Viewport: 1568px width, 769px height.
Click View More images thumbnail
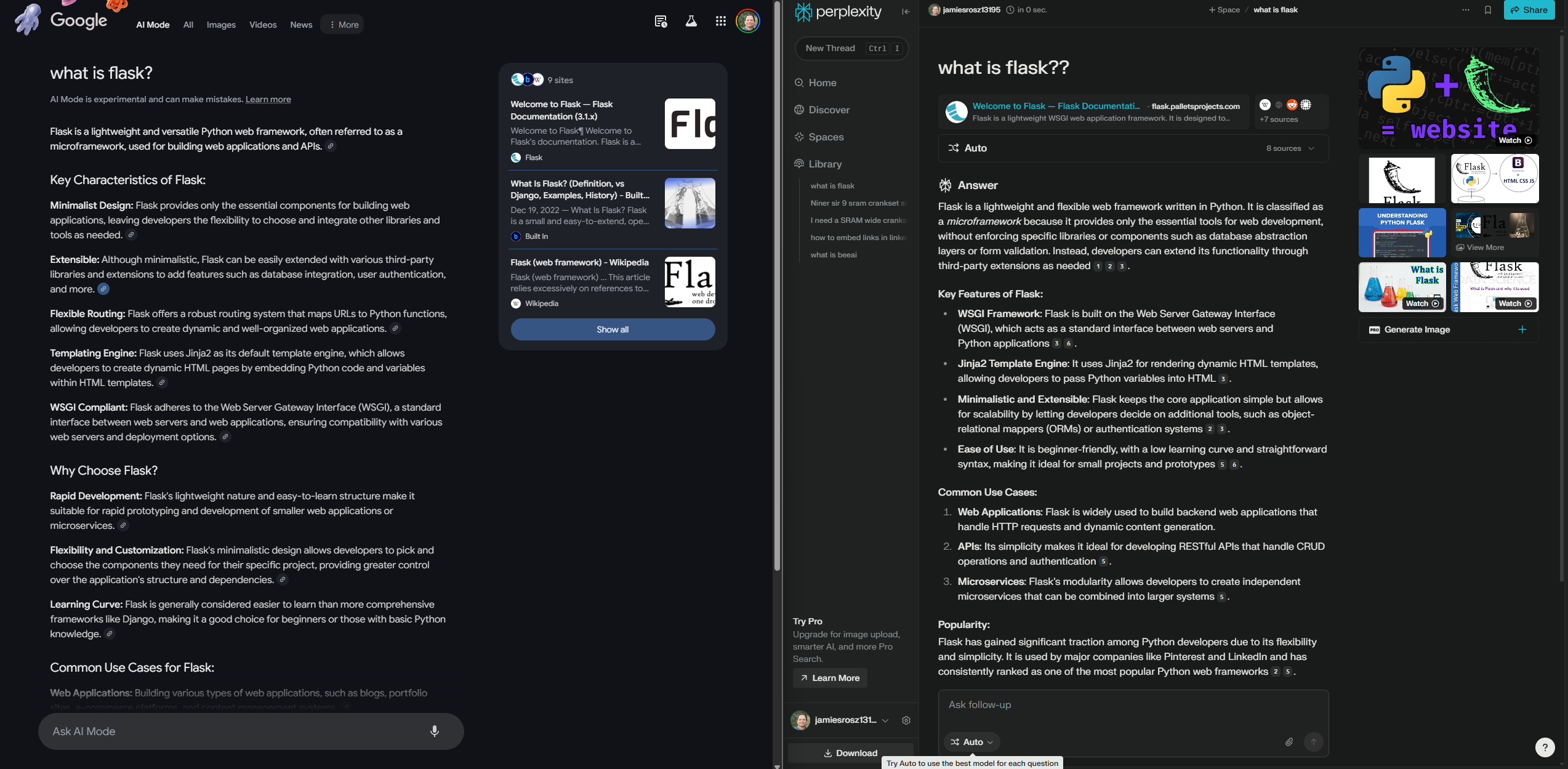(x=1495, y=233)
